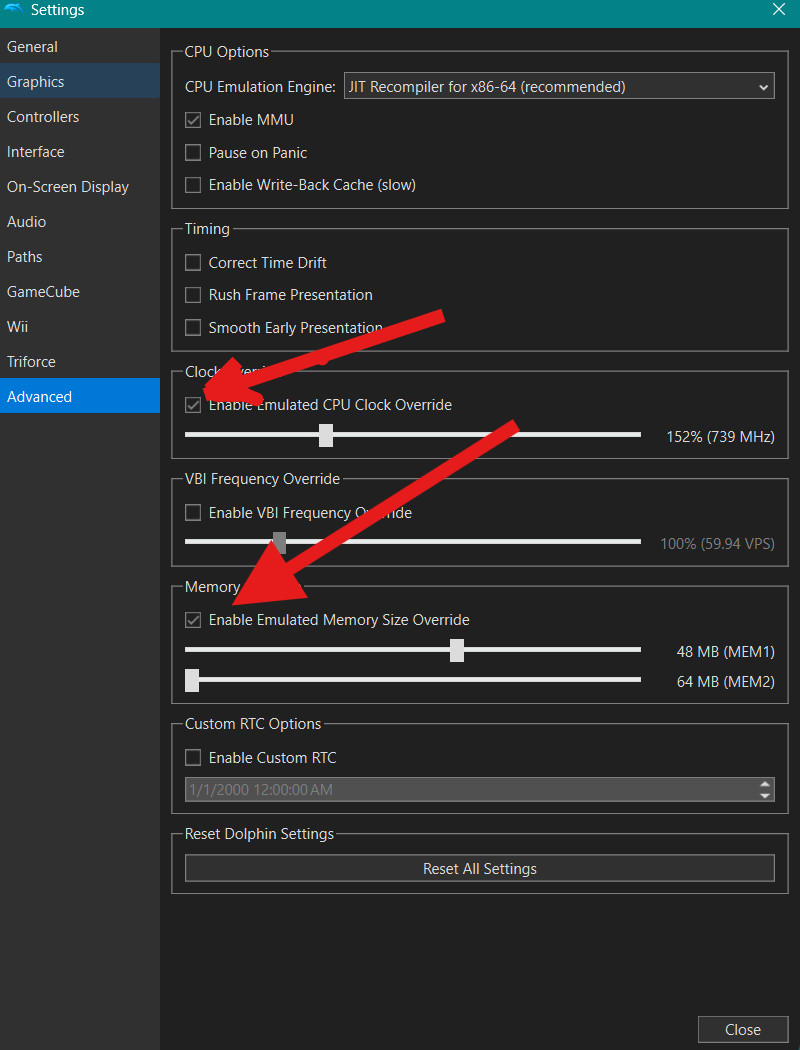
Task: Enable the Custom RTC checkbox
Action: 193,758
